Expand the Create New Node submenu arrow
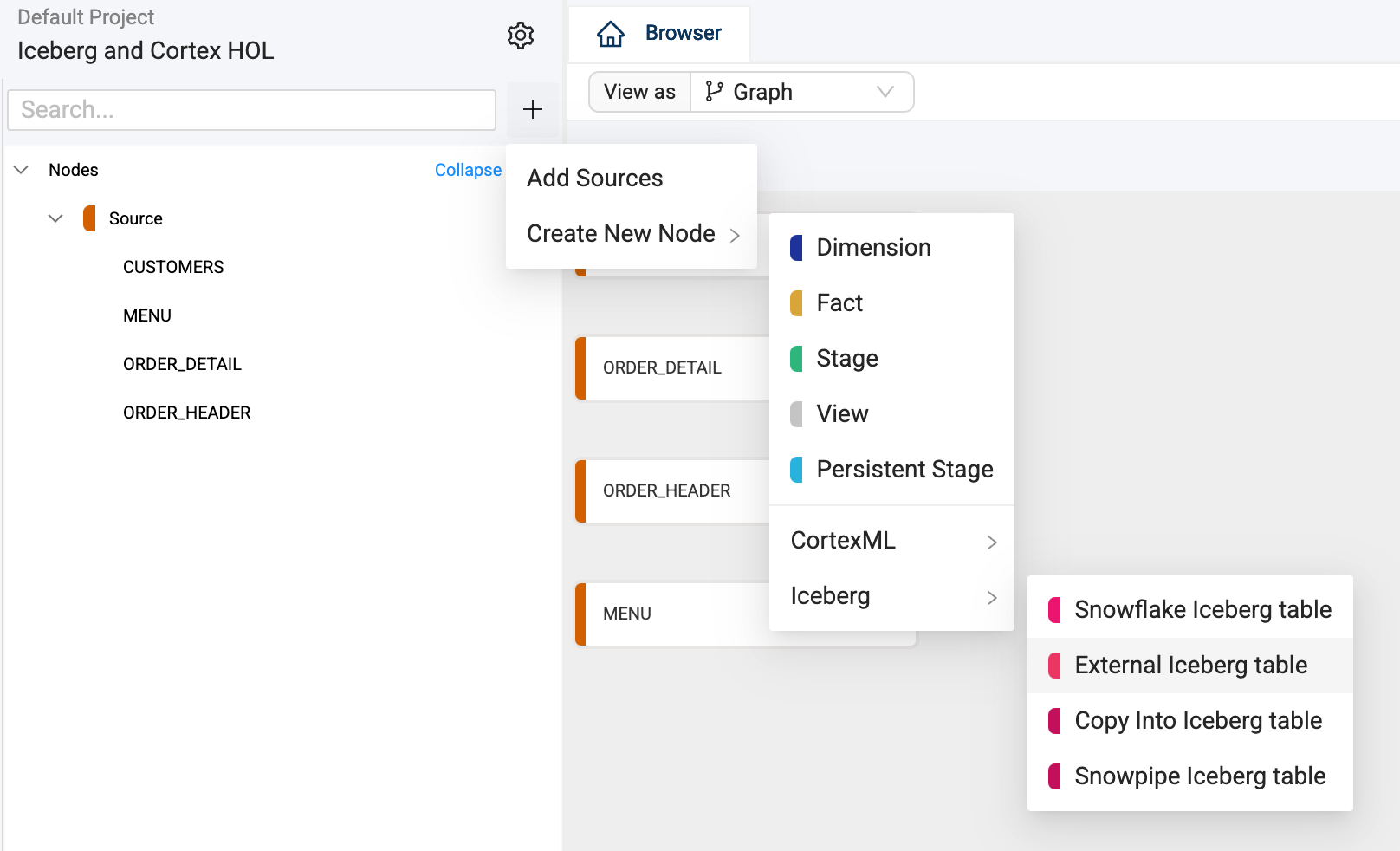This screenshot has width=1400, height=851. pyautogui.click(x=735, y=236)
